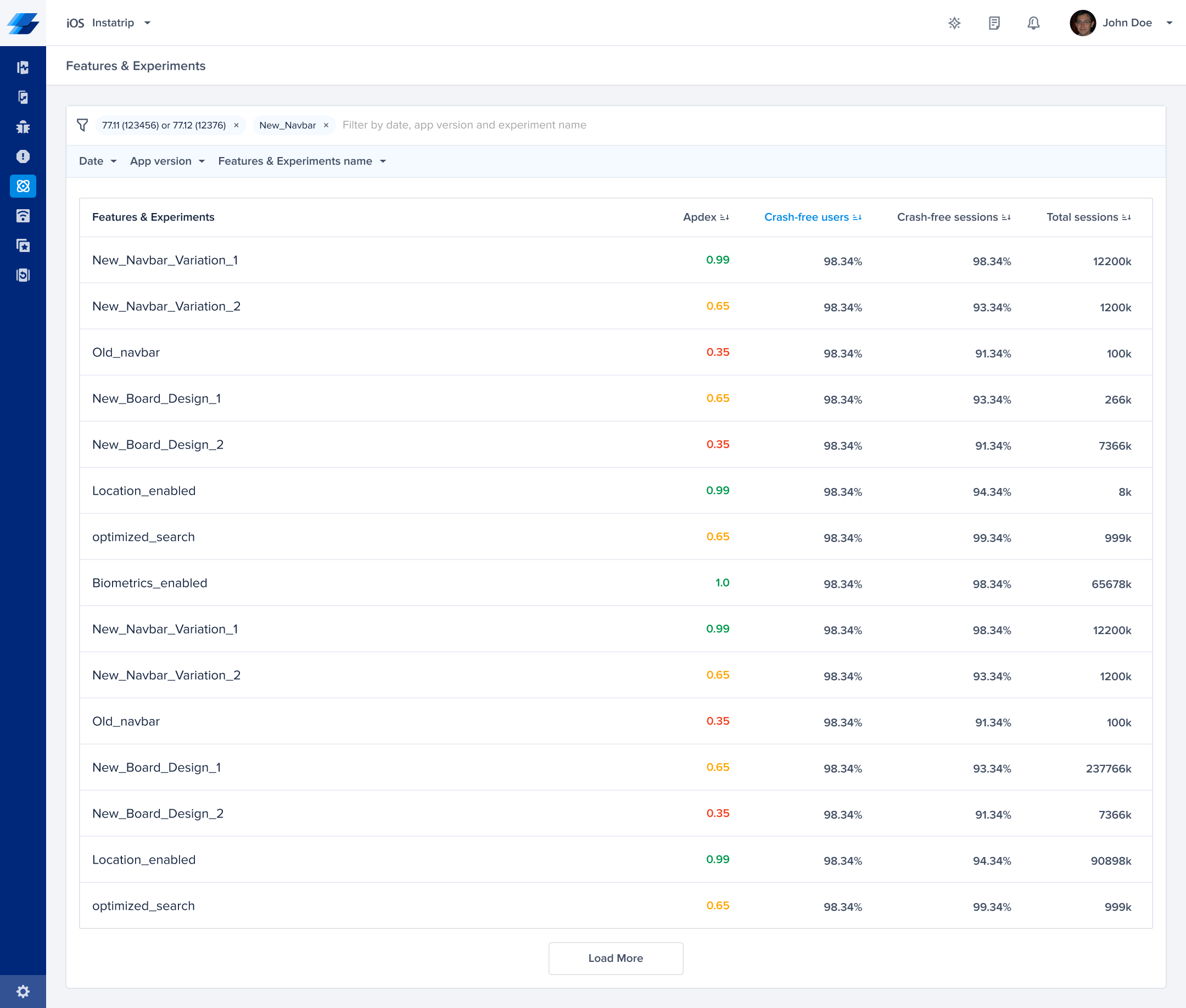Open the Instatrip app switcher dropdown
1186x1008 pixels.
pos(121,23)
